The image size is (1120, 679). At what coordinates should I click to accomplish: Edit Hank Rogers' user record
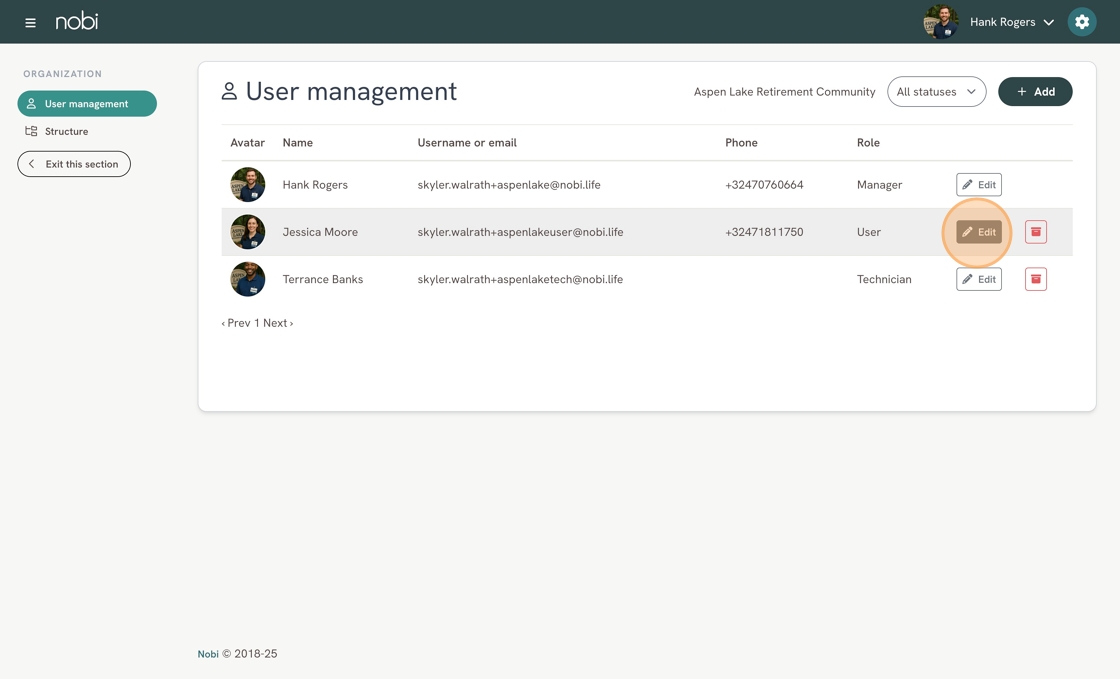978,185
